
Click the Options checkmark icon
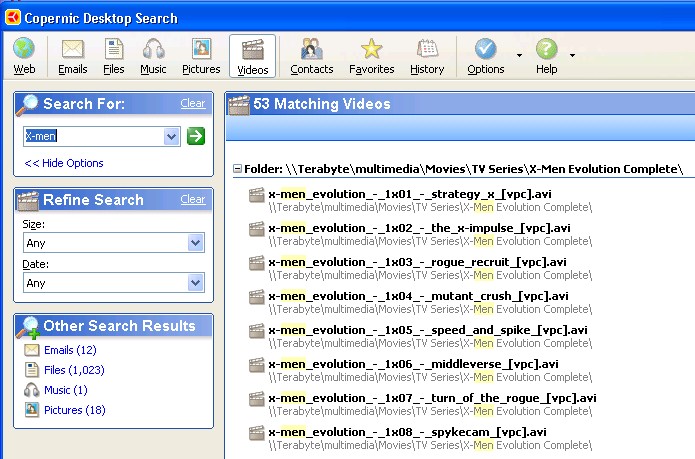click(x=486, y=49)
